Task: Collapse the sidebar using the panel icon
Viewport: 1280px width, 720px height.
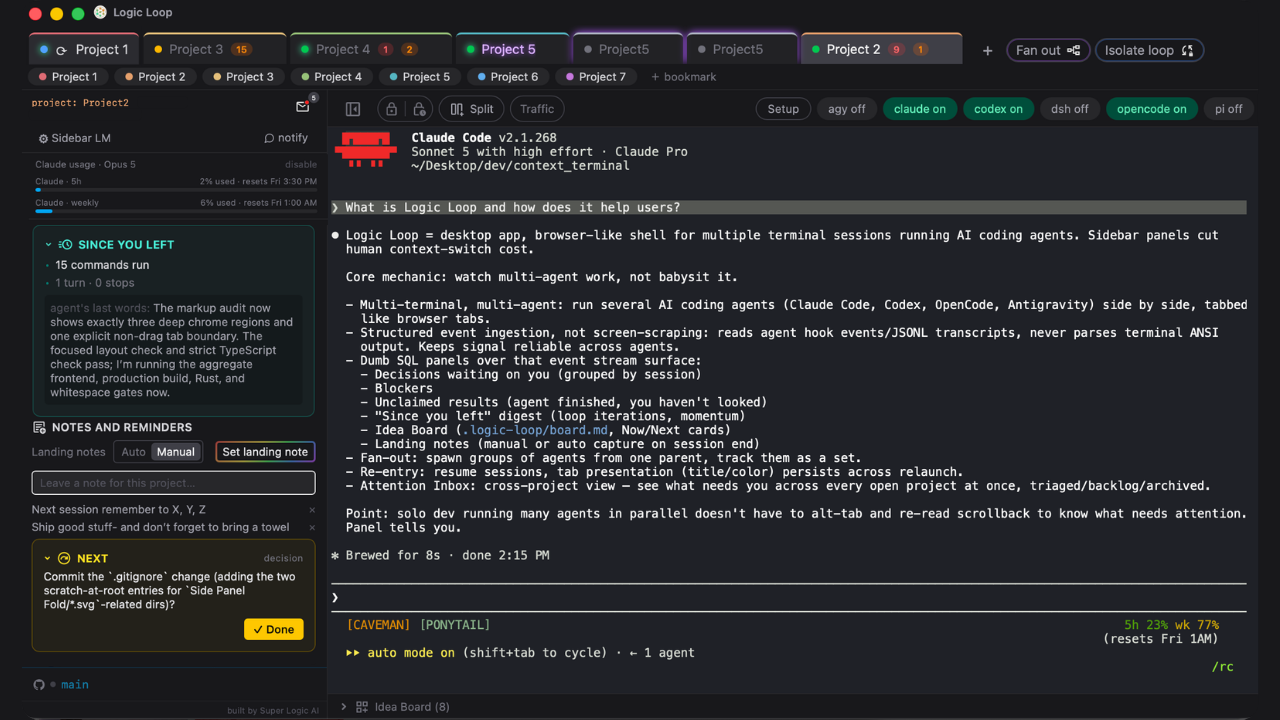Action: (353, 109)
